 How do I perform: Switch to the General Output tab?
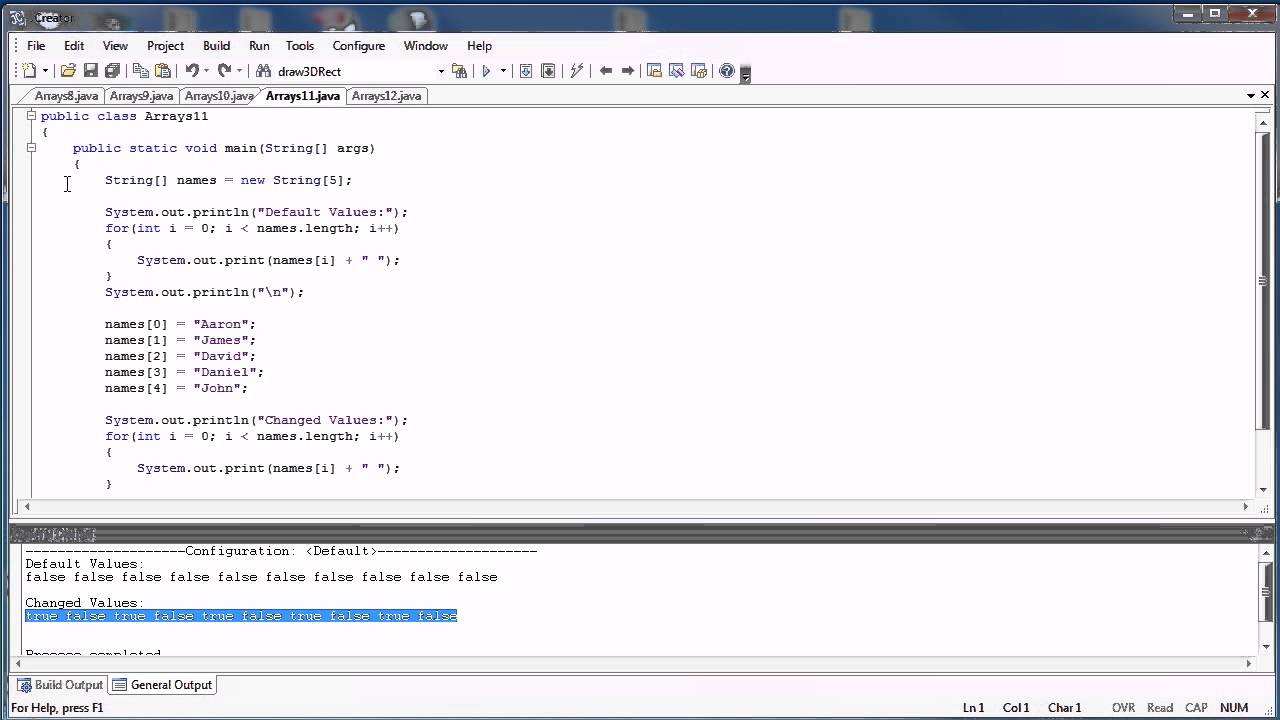tap(162, 685)
